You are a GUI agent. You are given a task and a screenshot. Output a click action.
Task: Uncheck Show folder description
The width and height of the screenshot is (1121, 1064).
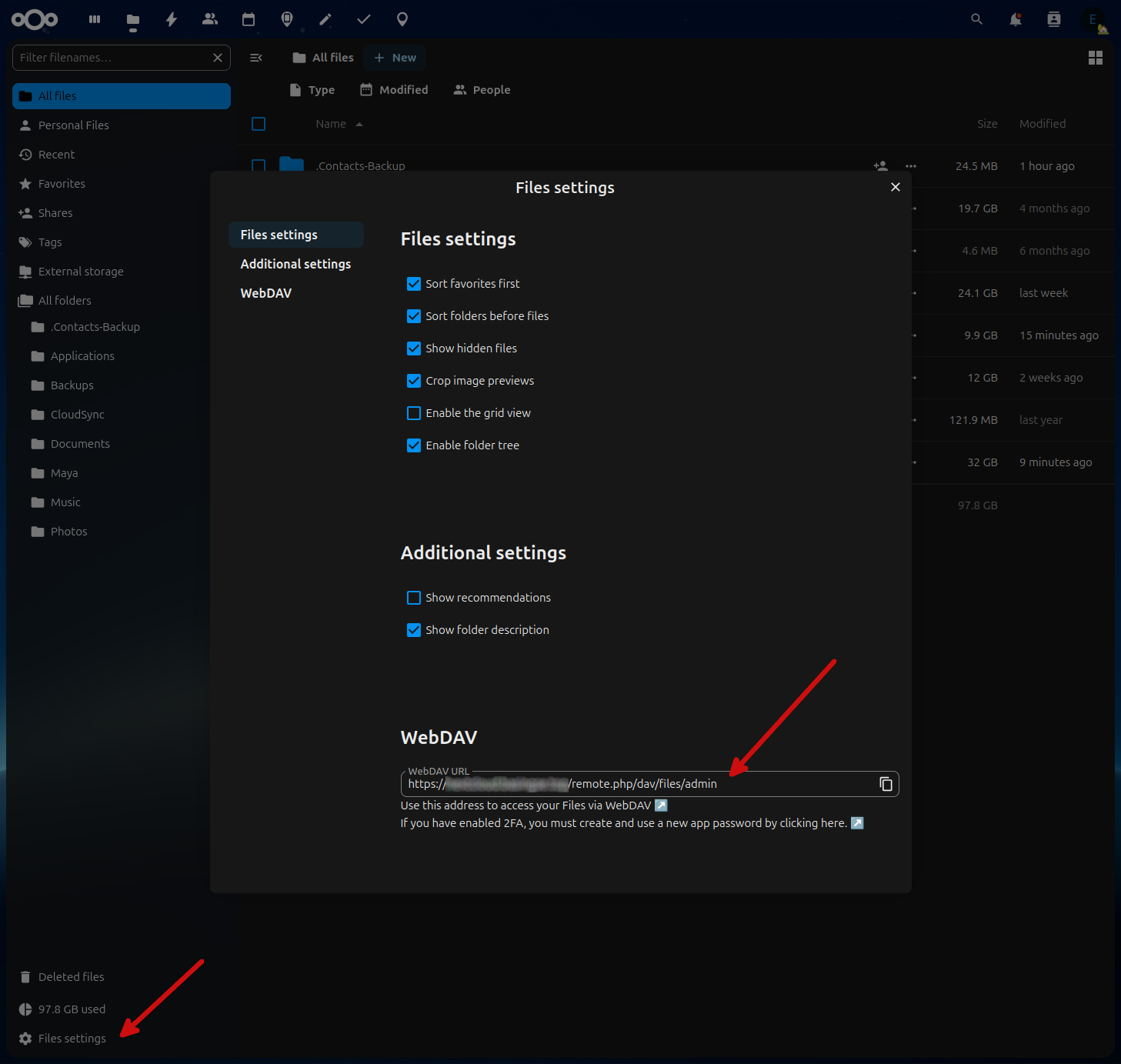point(414,630)
